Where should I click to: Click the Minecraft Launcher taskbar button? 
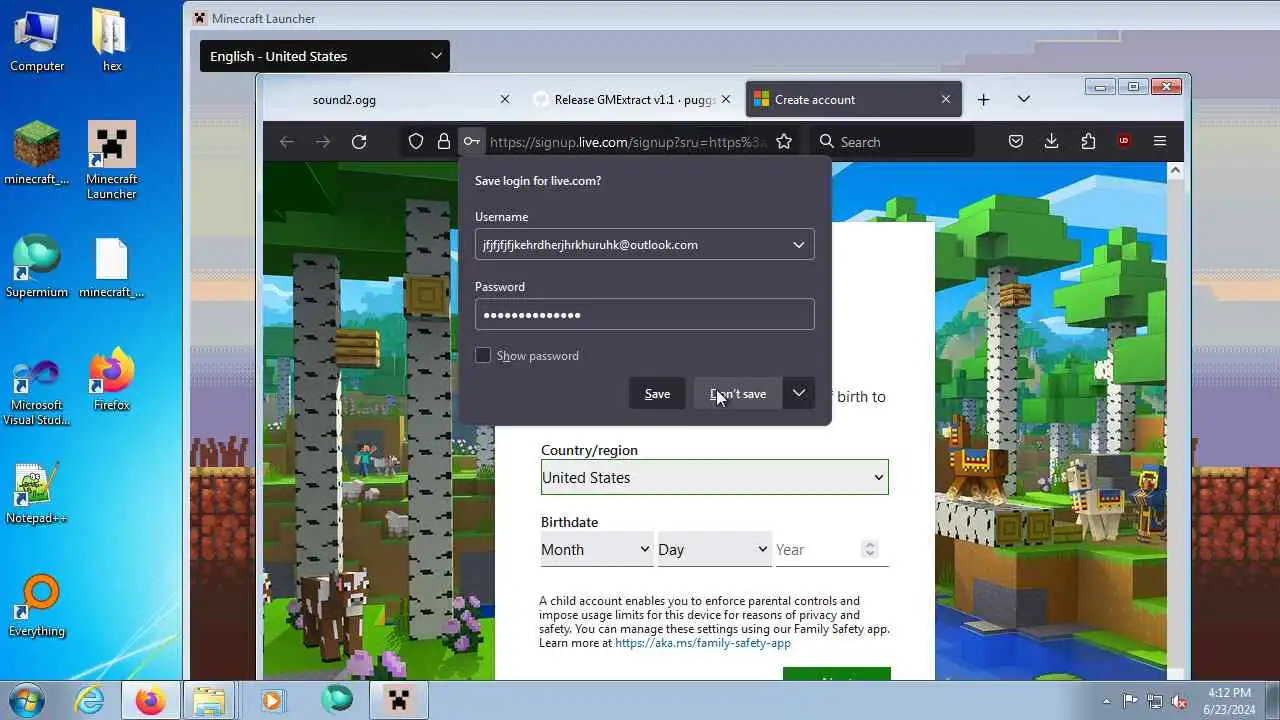399,700
